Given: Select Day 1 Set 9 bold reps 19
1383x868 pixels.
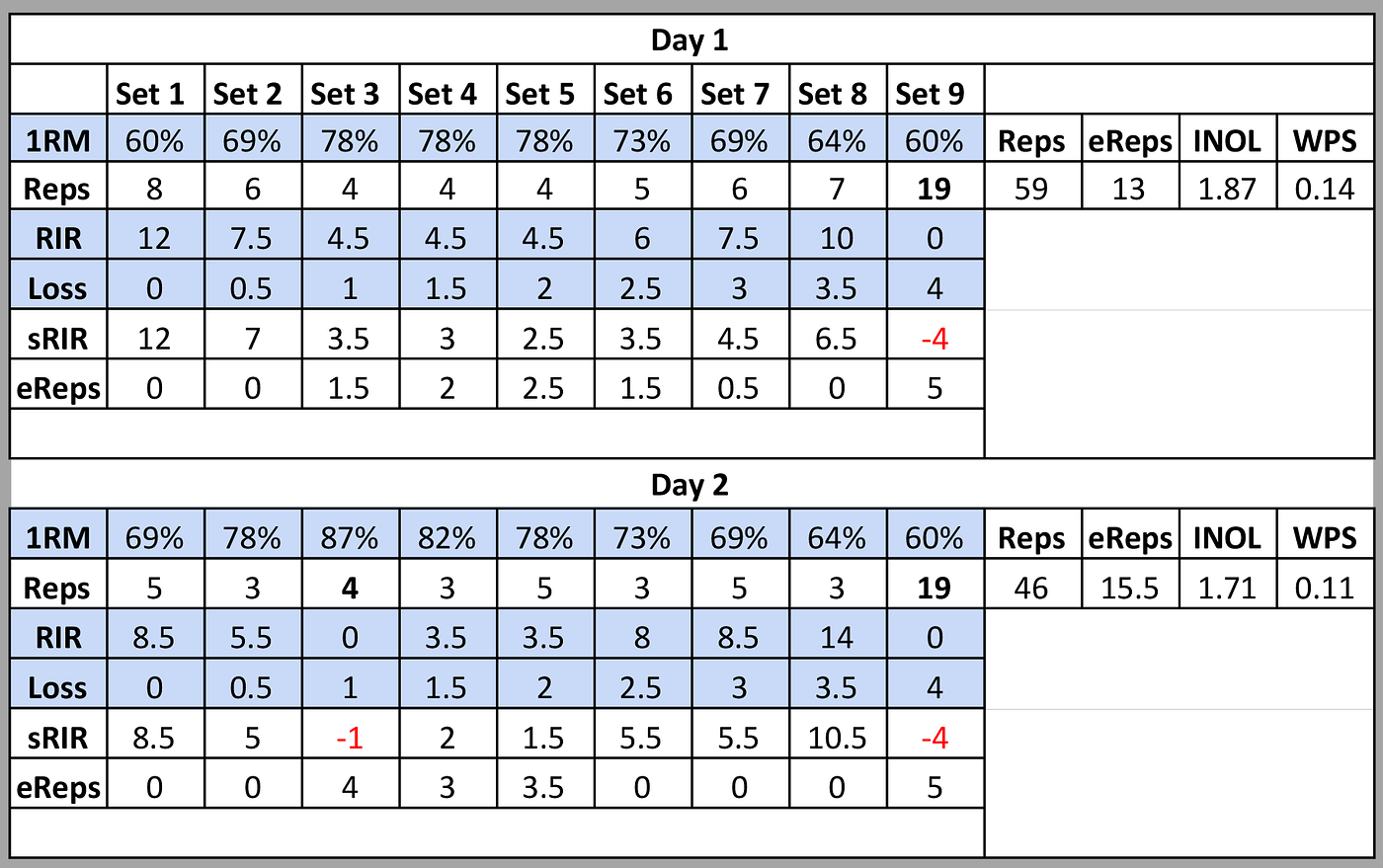Looking at the screenshot, I should (x=936, y=188).
